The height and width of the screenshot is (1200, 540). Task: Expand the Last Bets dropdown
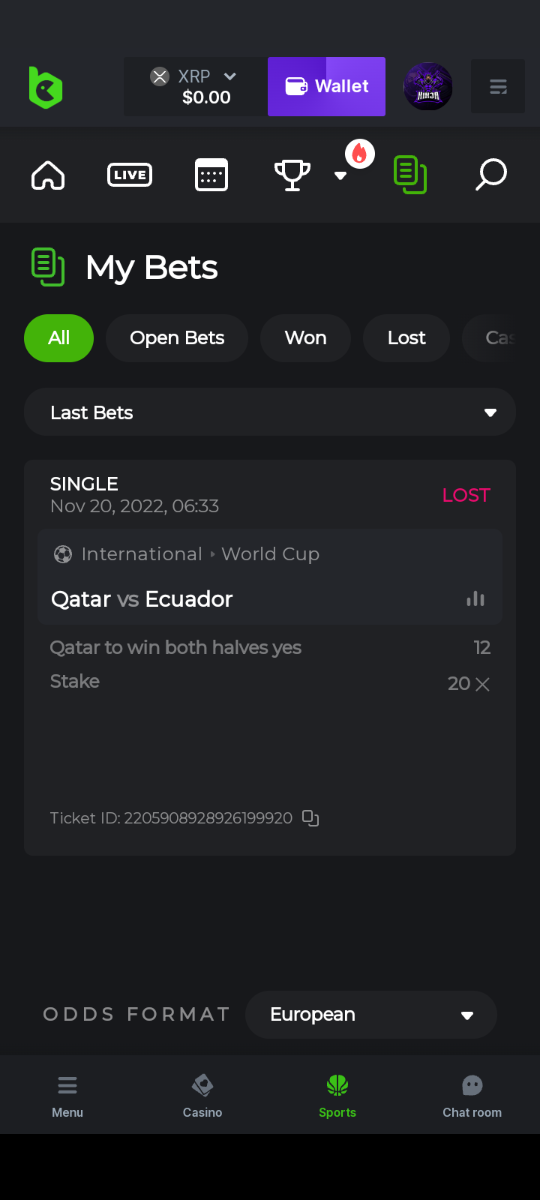pos(270,413)
